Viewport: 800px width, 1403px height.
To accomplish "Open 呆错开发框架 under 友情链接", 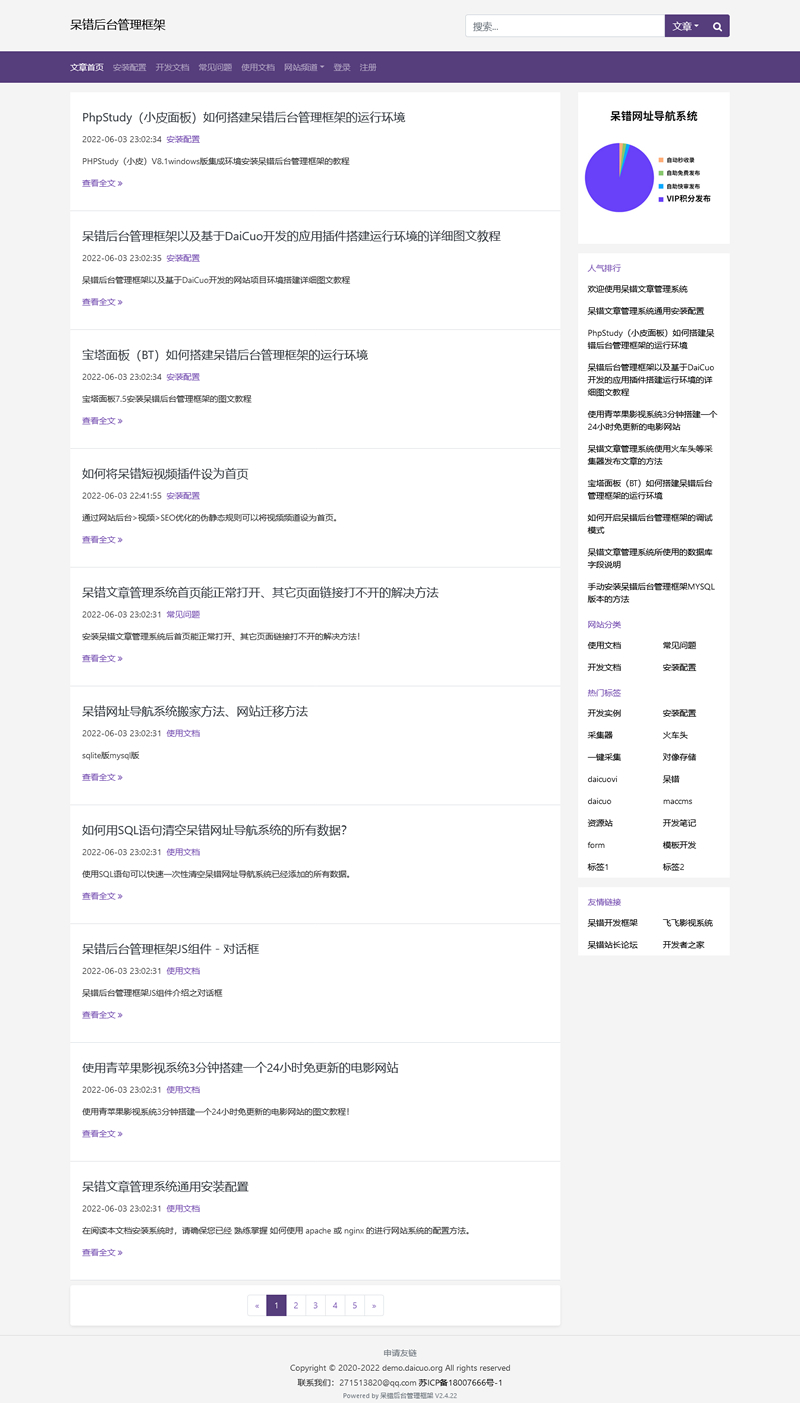I will tap(613, 922).
